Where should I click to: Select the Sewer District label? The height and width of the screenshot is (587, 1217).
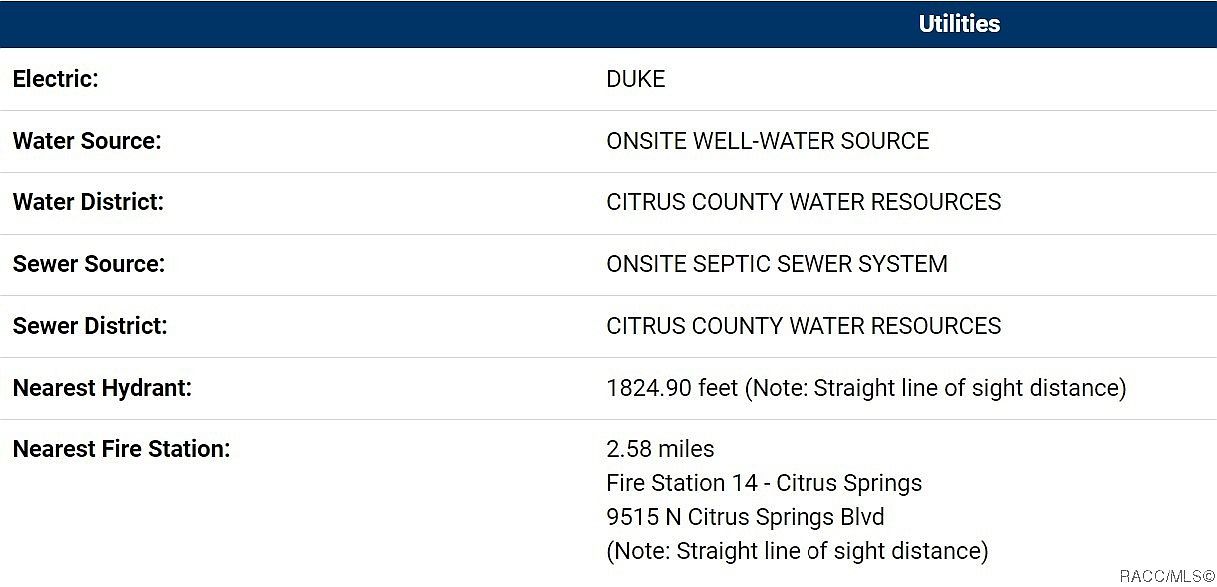point(90,326)
